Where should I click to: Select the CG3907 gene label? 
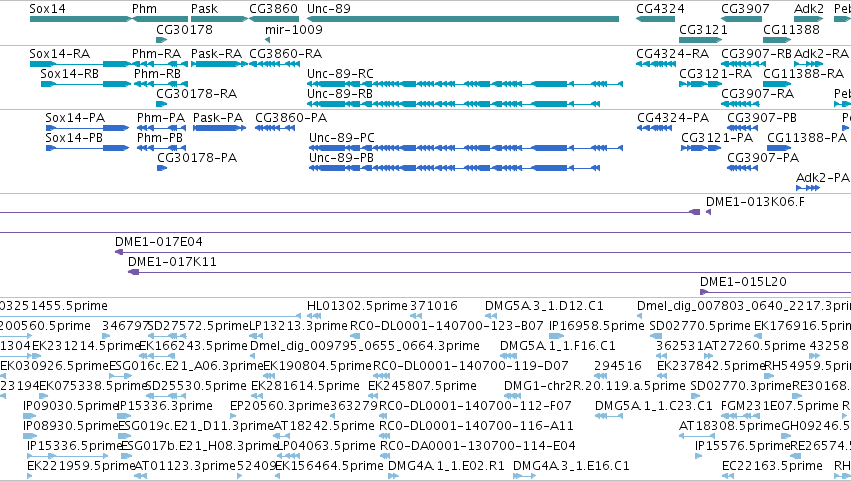745,9
